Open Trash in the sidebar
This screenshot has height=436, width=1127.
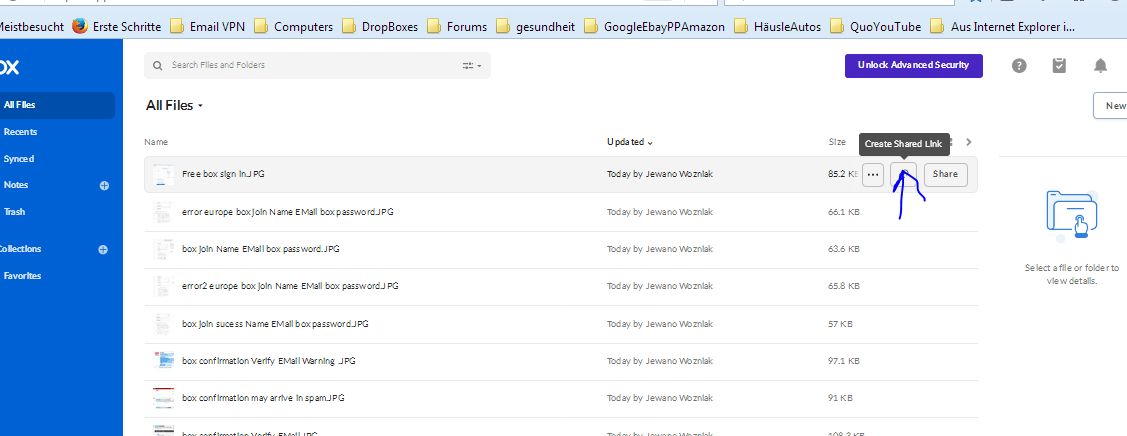(14, 212)
